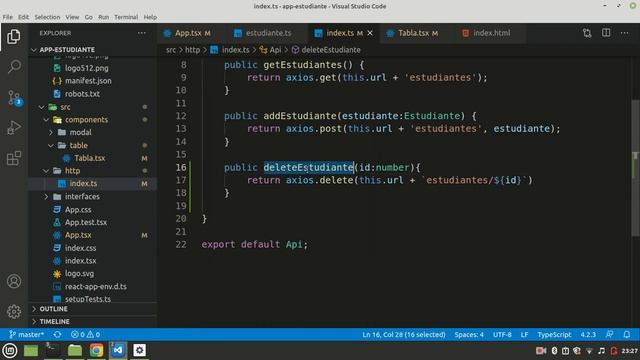The image size is (640, 360).
Task: Open the Run menu
Action: click(x=103, y=17)
